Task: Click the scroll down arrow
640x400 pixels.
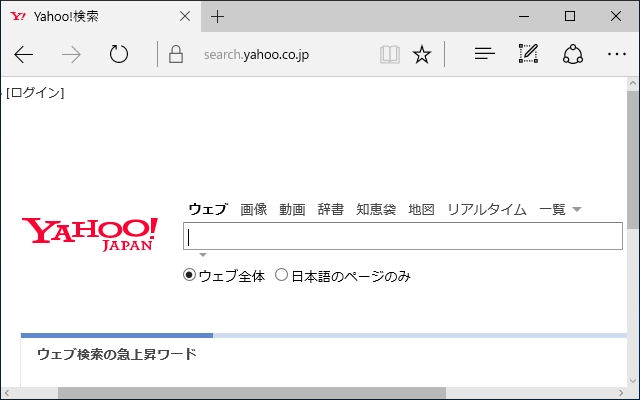Action: [x=633, y=380]
